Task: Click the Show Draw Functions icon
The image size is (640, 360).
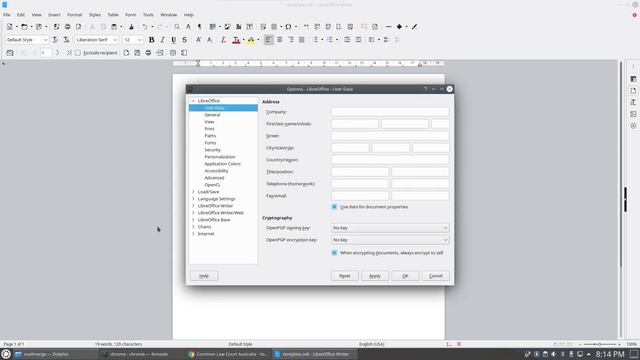Action: point(414,27)
